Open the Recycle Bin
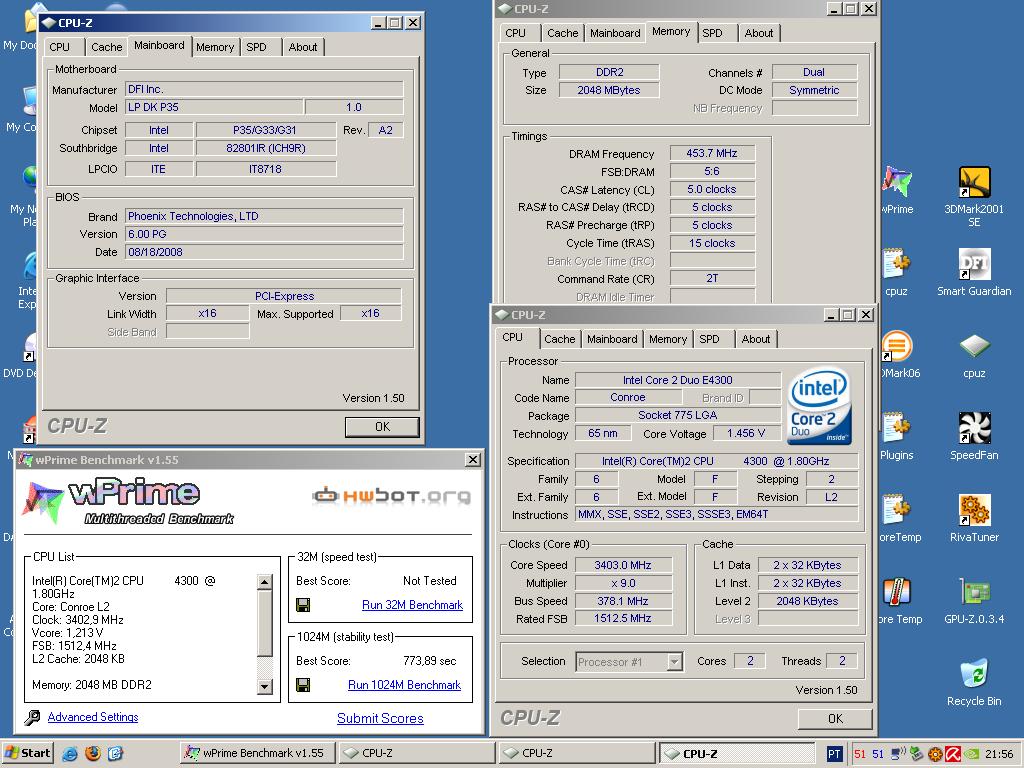 click(x=974, y=675)
